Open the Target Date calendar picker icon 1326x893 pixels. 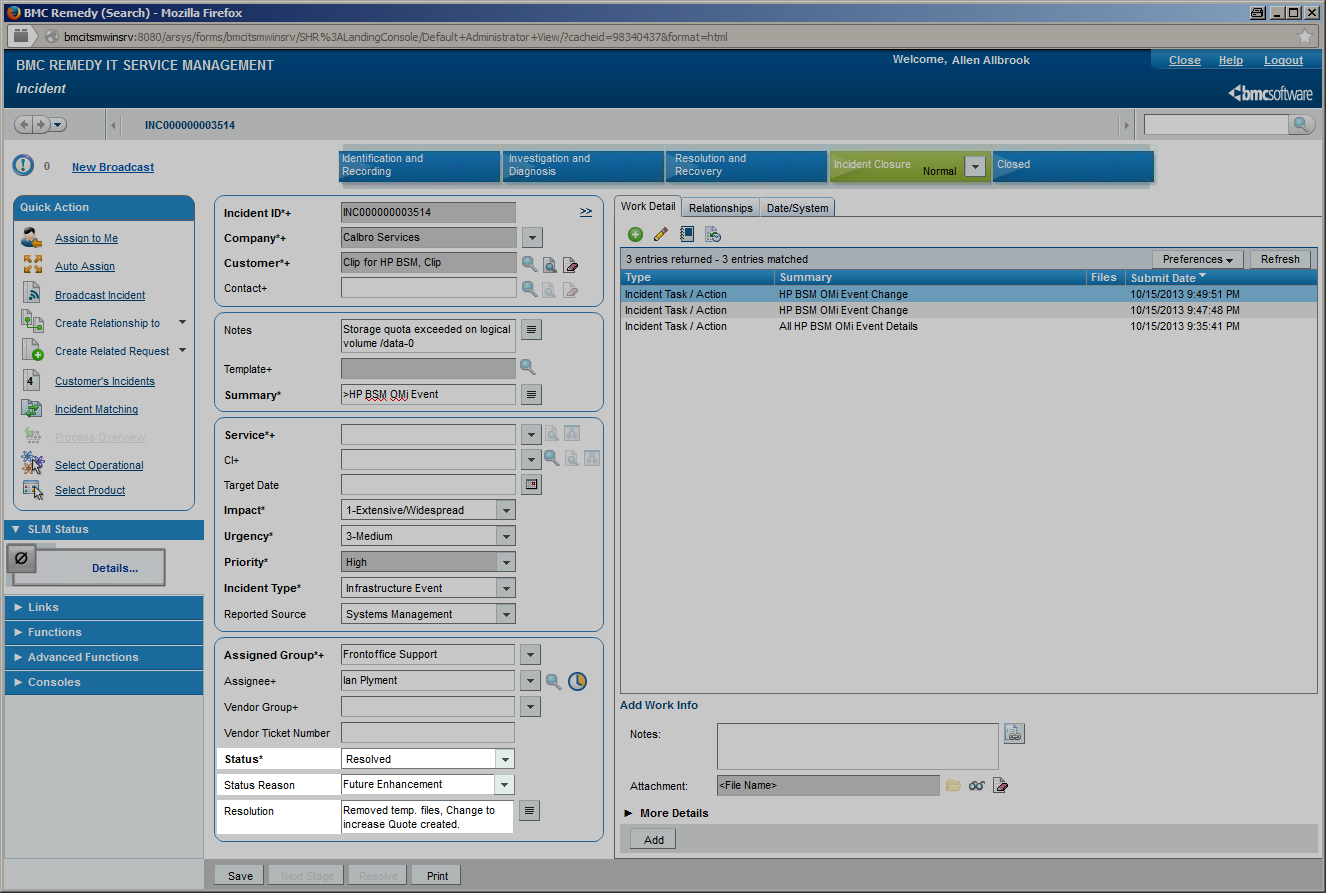530,484
